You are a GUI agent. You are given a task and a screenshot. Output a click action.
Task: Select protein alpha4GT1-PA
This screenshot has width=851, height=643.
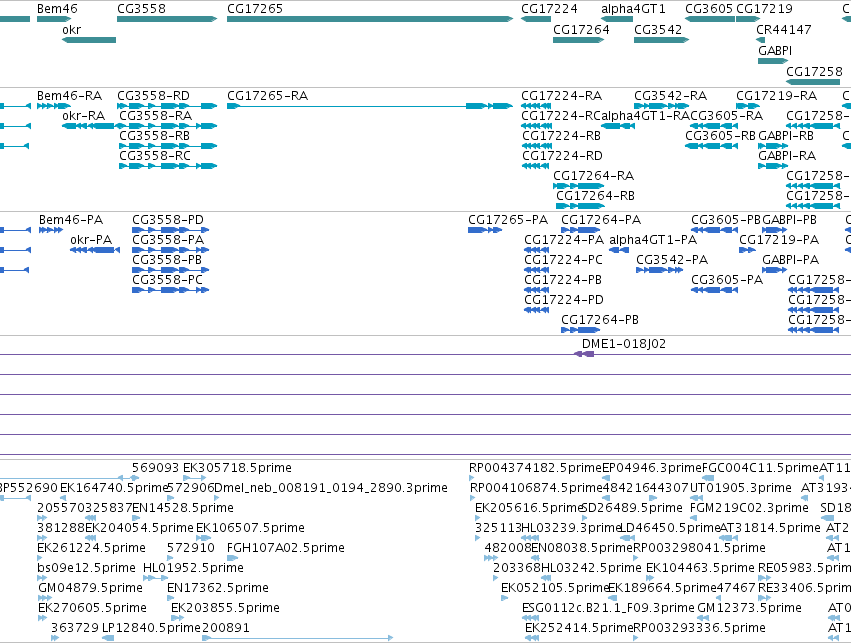point(653,240)
